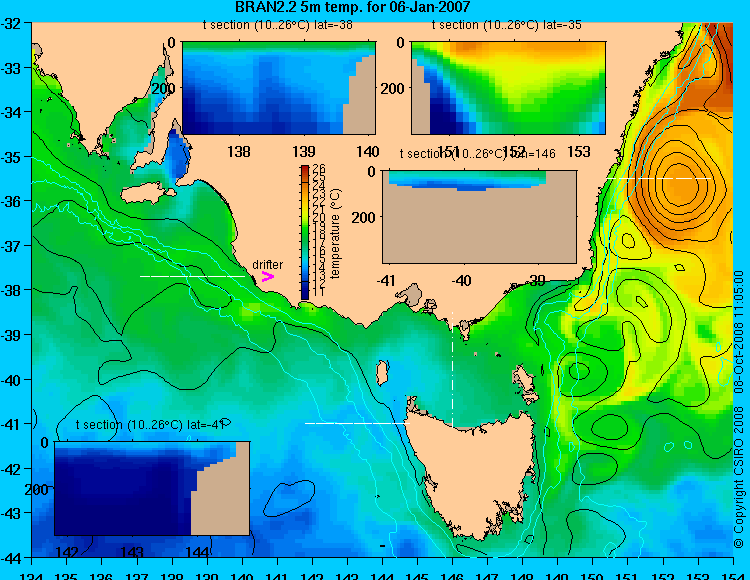Click "144" on the lat=-41 inset axis

pos(197,552)
